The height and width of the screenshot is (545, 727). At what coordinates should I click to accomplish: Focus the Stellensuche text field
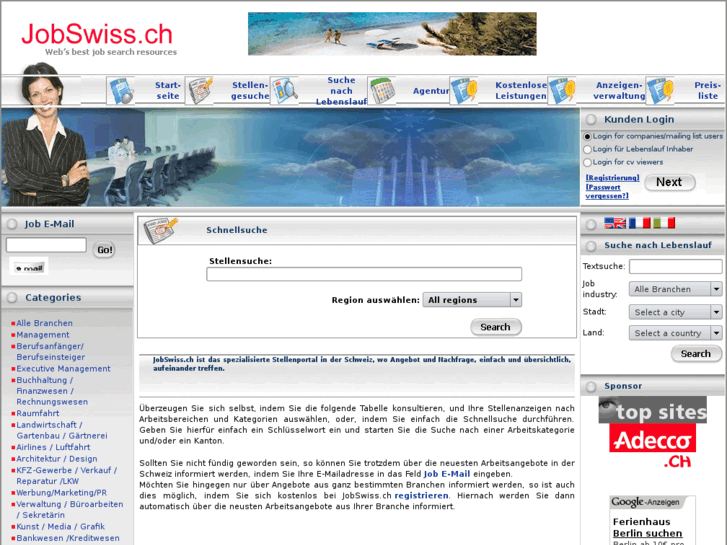coord(364,274)
